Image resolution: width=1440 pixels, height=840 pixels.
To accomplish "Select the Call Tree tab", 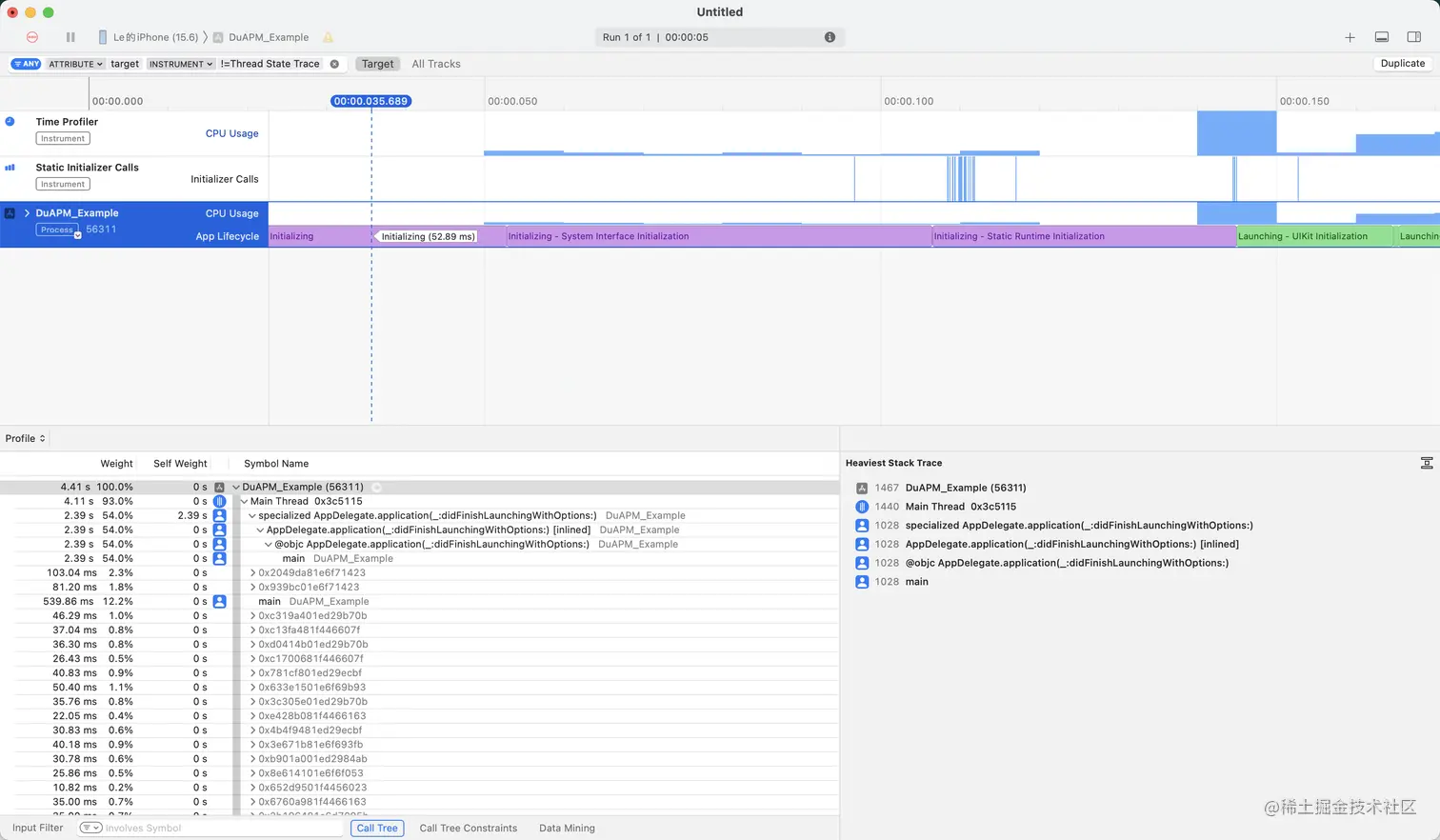I will (377, 828).
